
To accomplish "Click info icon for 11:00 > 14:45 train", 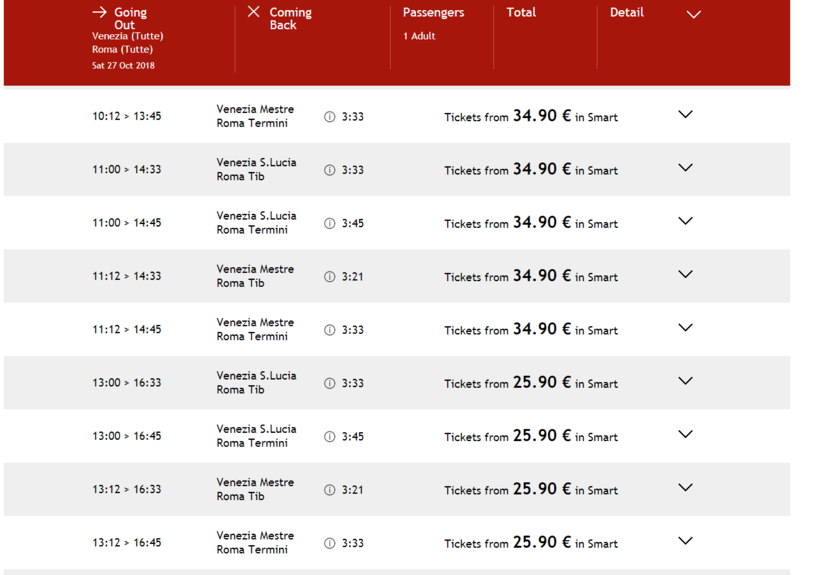I will 330,223.
